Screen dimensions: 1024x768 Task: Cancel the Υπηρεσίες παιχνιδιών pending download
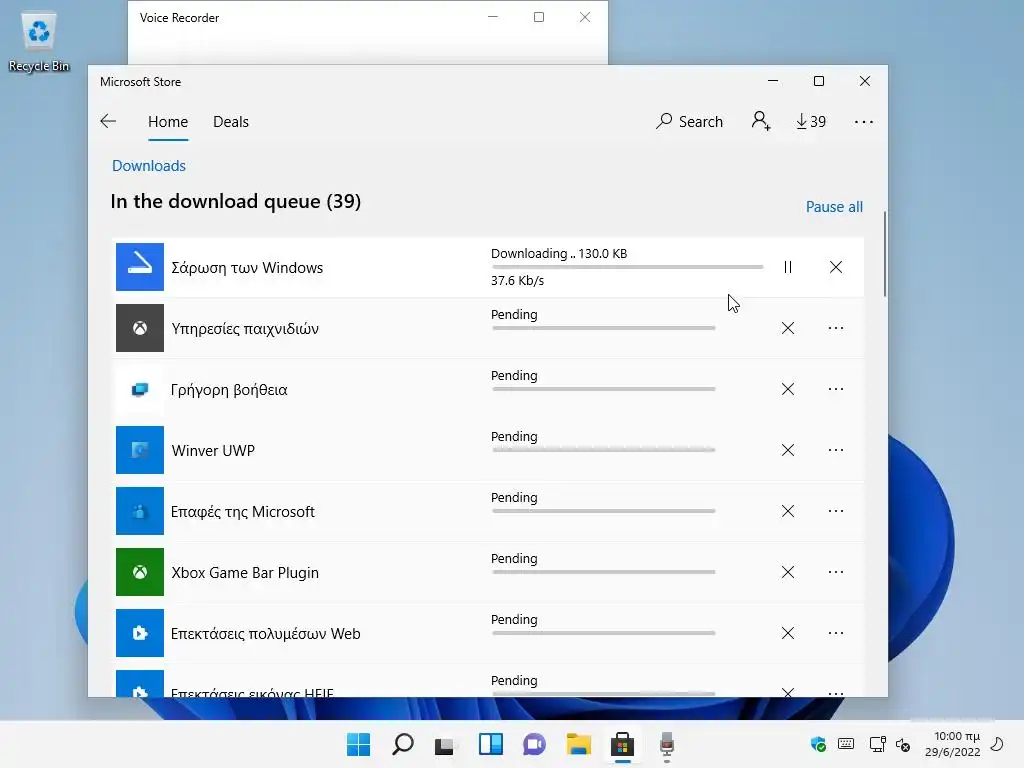[x=788, y=328]
